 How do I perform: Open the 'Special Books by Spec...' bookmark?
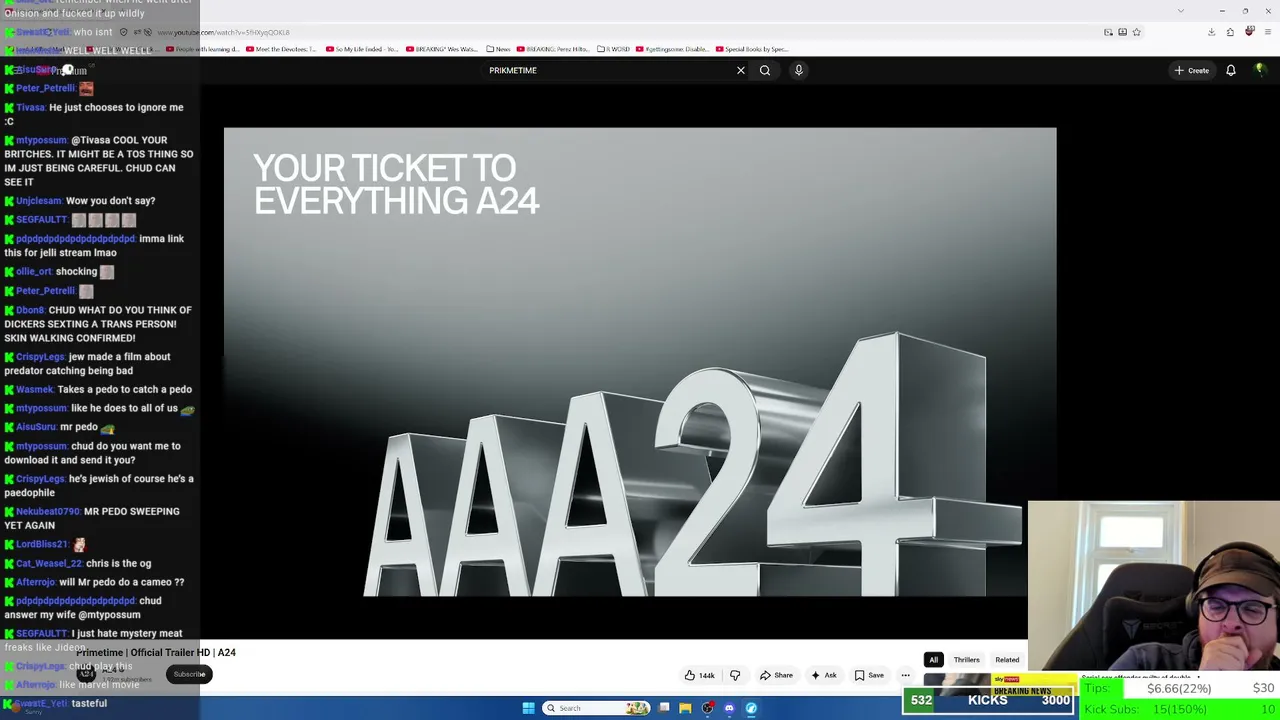click(x=751, y=49)
